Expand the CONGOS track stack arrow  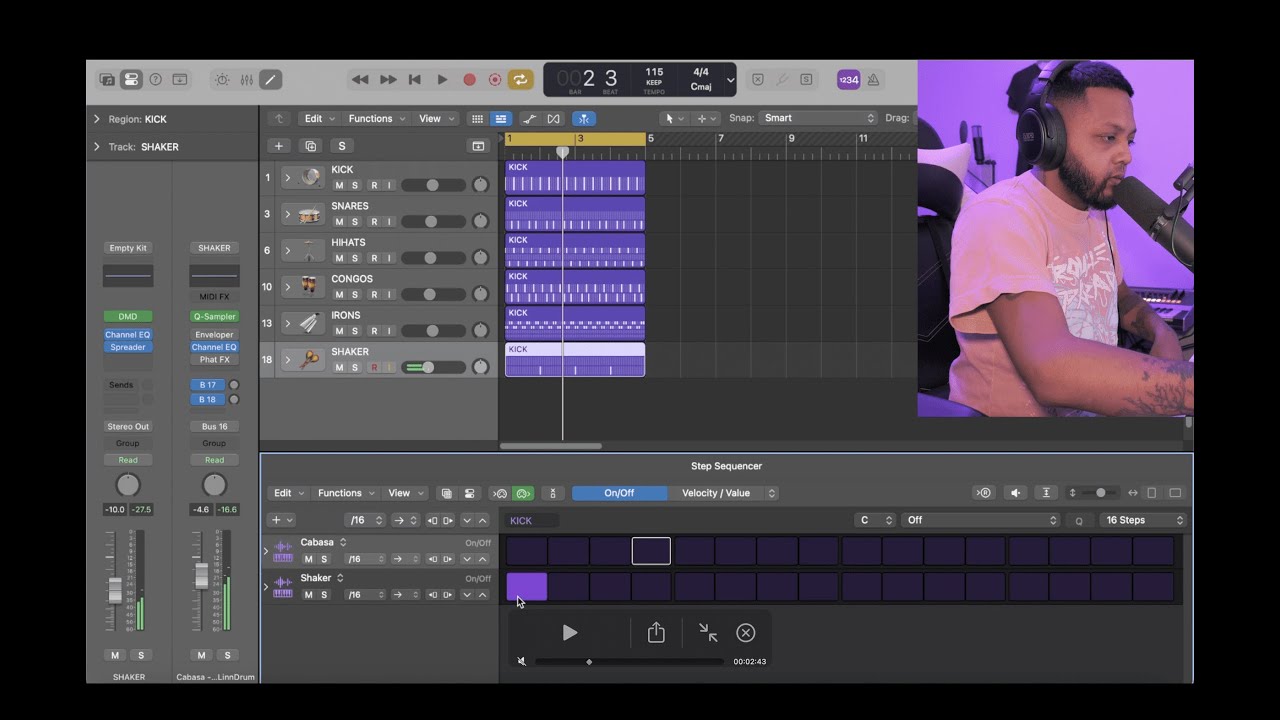288,287
